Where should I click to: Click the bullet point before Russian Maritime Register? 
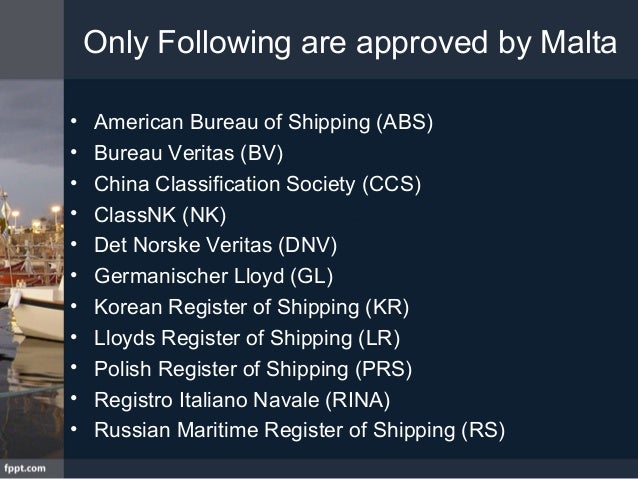(x=74, y=429)
